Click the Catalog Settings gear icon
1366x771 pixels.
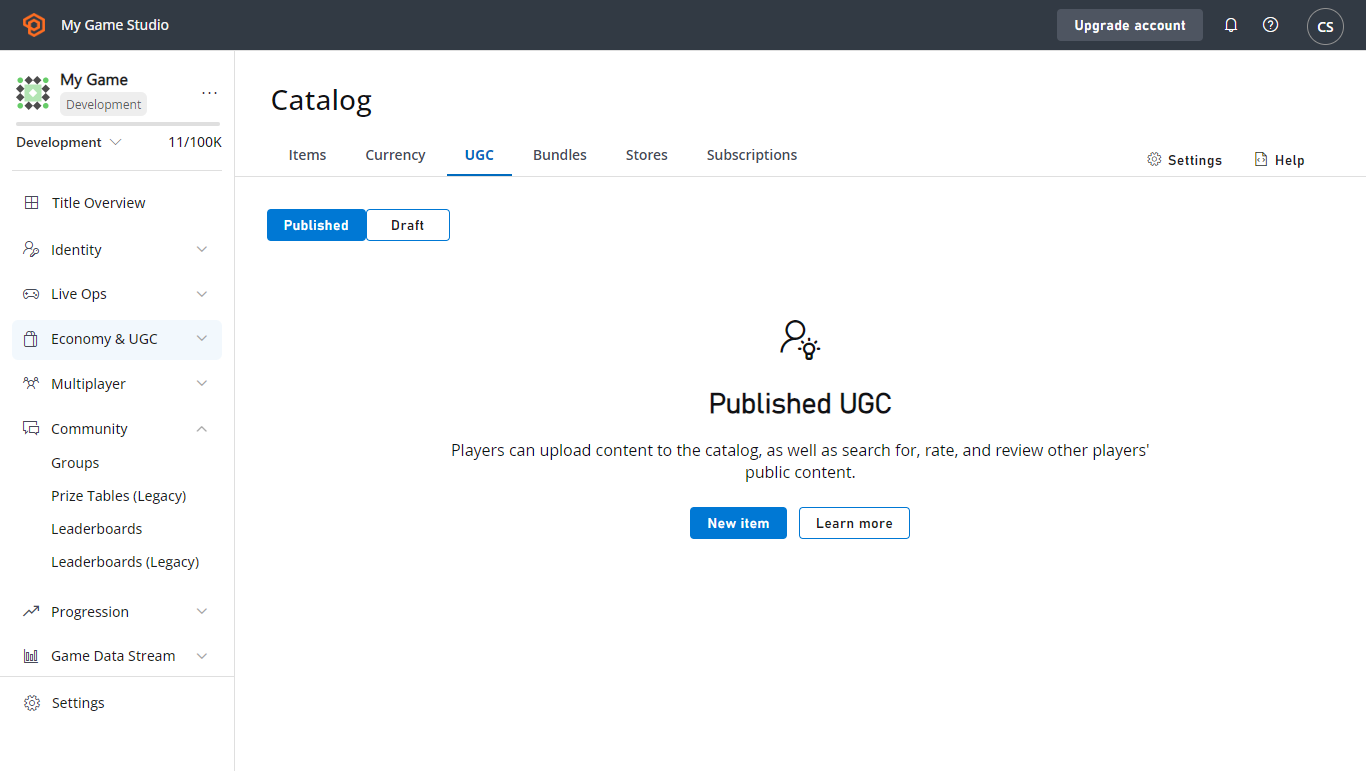pyautogui.click(x=1154, y=159)
